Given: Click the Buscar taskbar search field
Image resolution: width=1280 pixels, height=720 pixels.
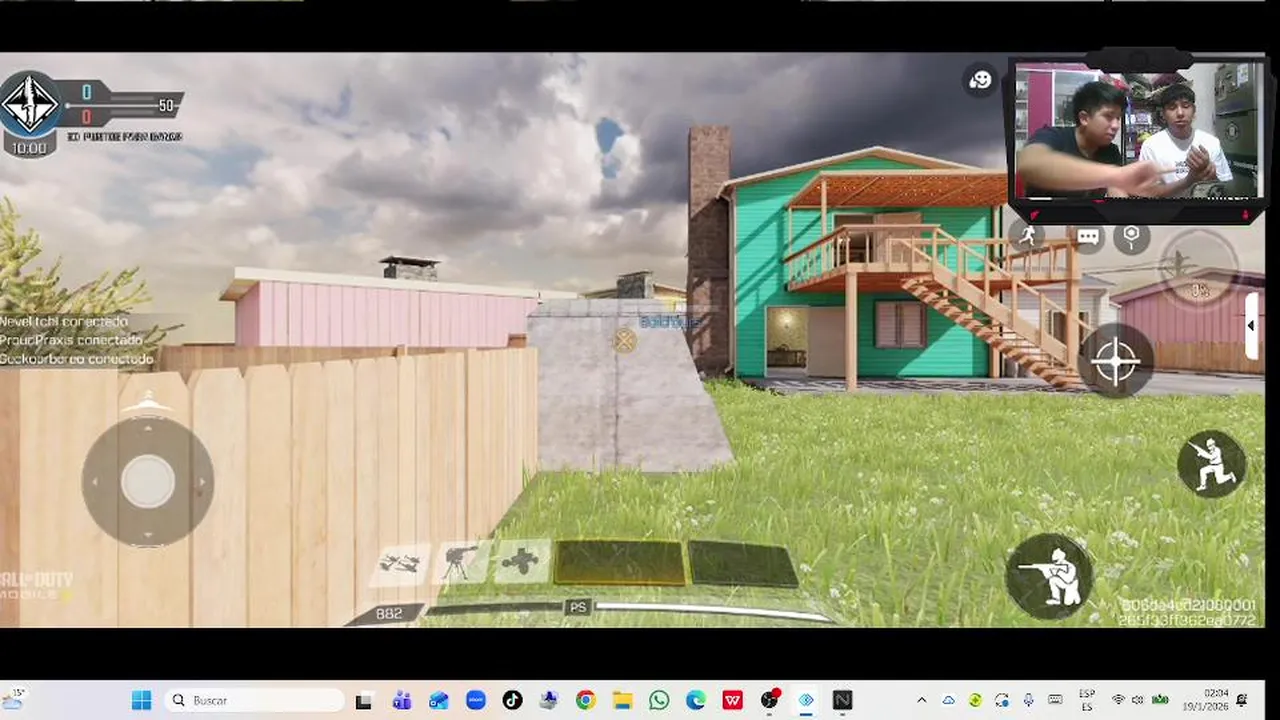Looking at the screenshot, I should [253, 700].
